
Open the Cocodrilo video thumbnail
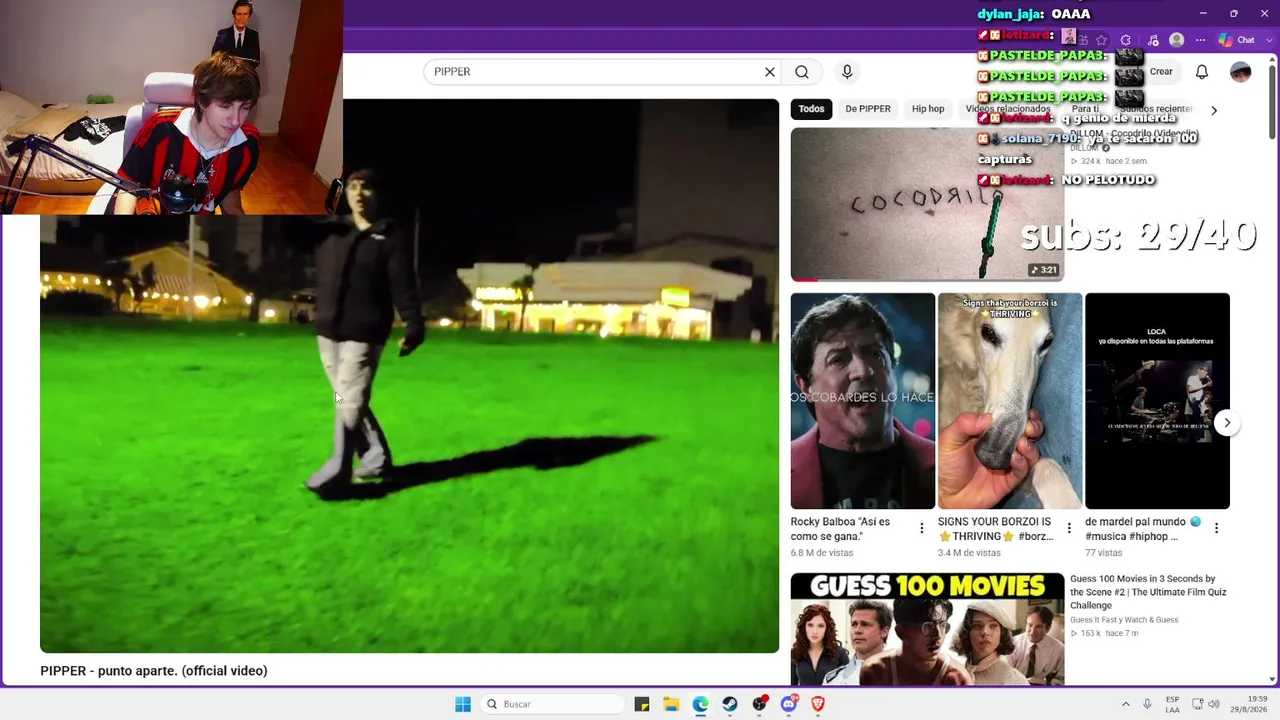coord(927,204)
